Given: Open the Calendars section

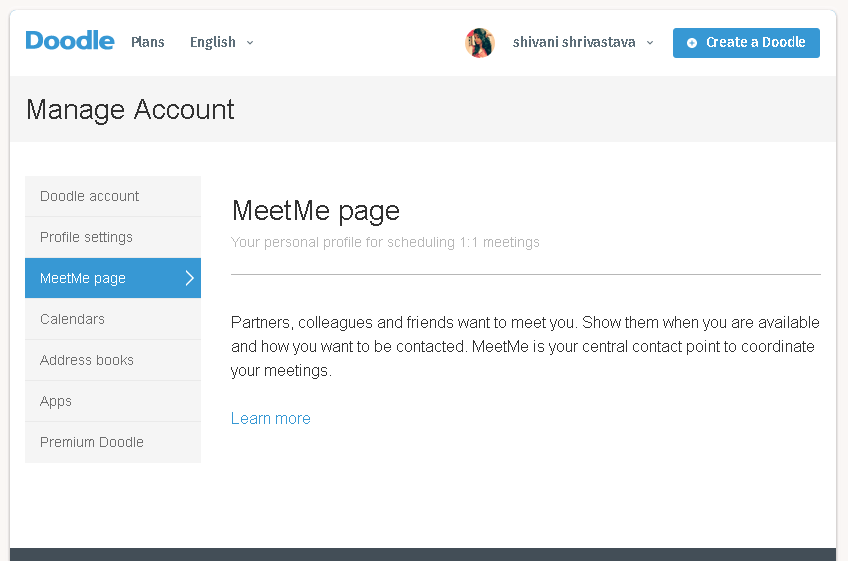Looking at the screenshot, I should point(72,319).
